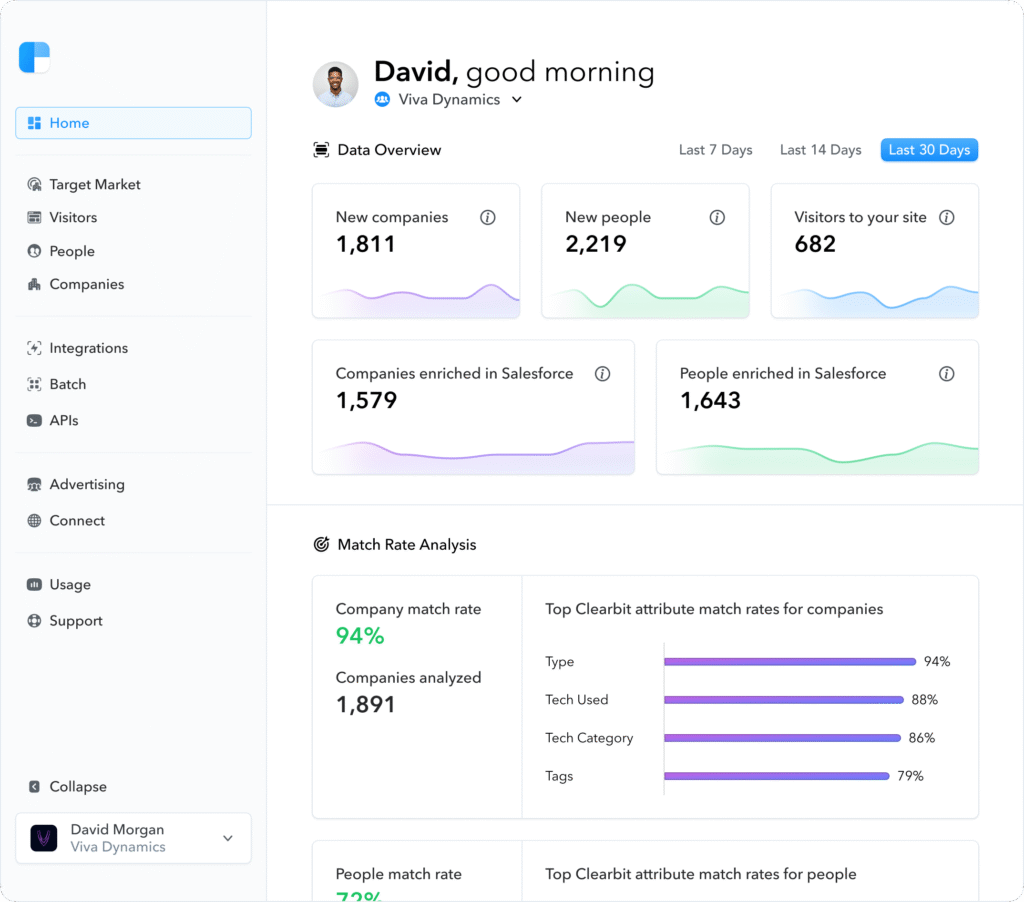Select the Companies sidebar icon

pyautogui.click(x=33, y=284)
